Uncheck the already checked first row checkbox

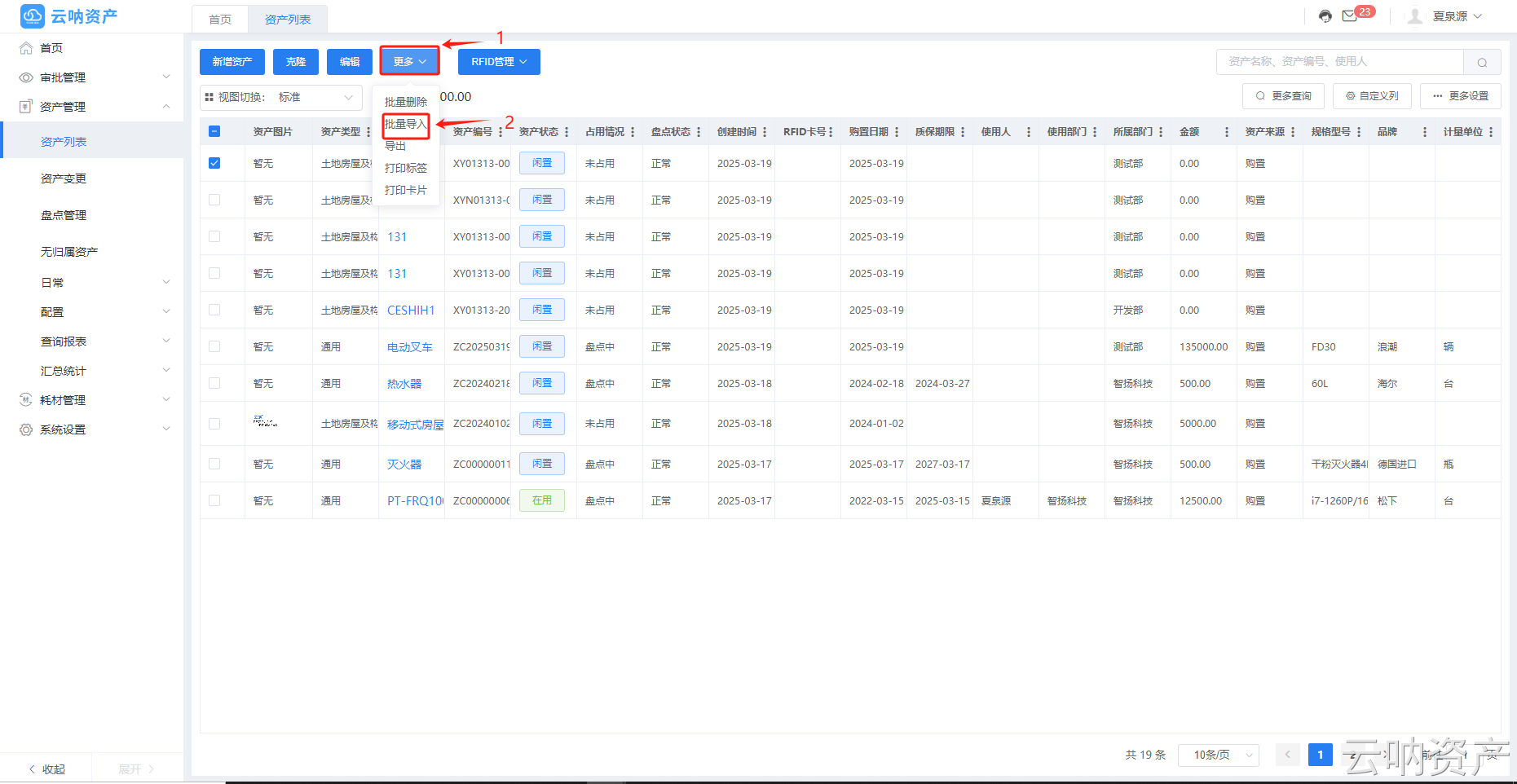coord(214,163)
